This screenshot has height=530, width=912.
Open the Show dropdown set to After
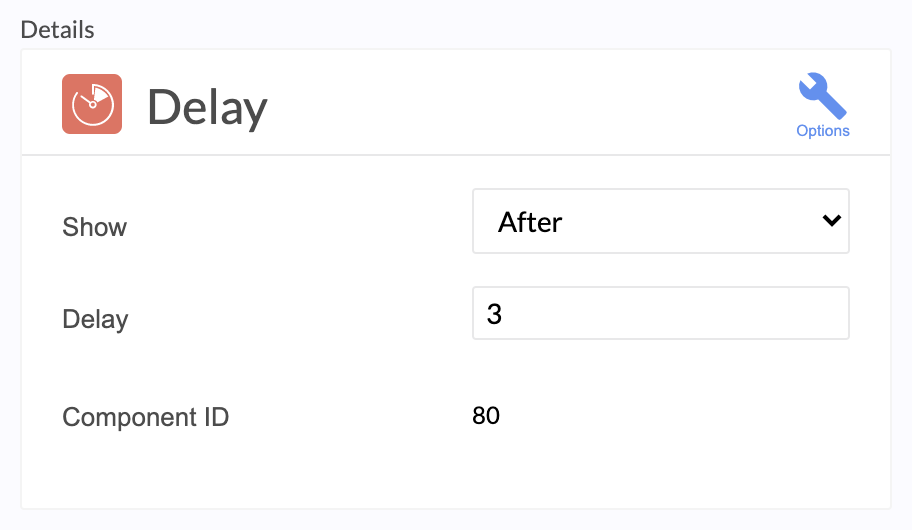(x=661, y=221)
